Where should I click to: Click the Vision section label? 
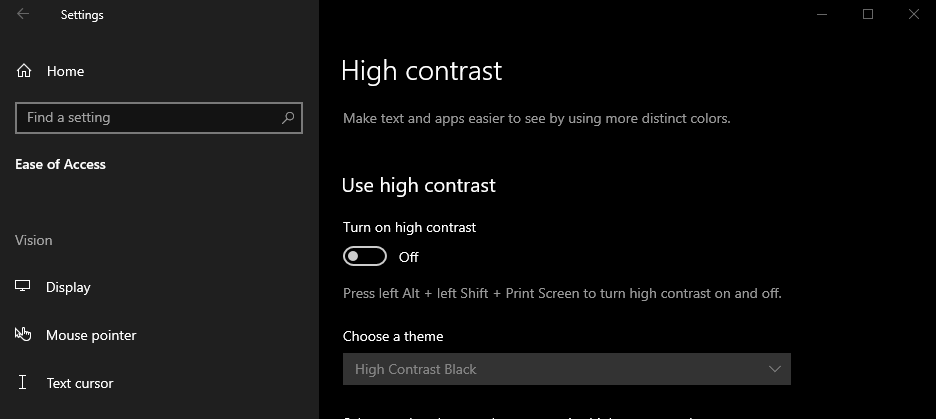(x=33, y=240)
